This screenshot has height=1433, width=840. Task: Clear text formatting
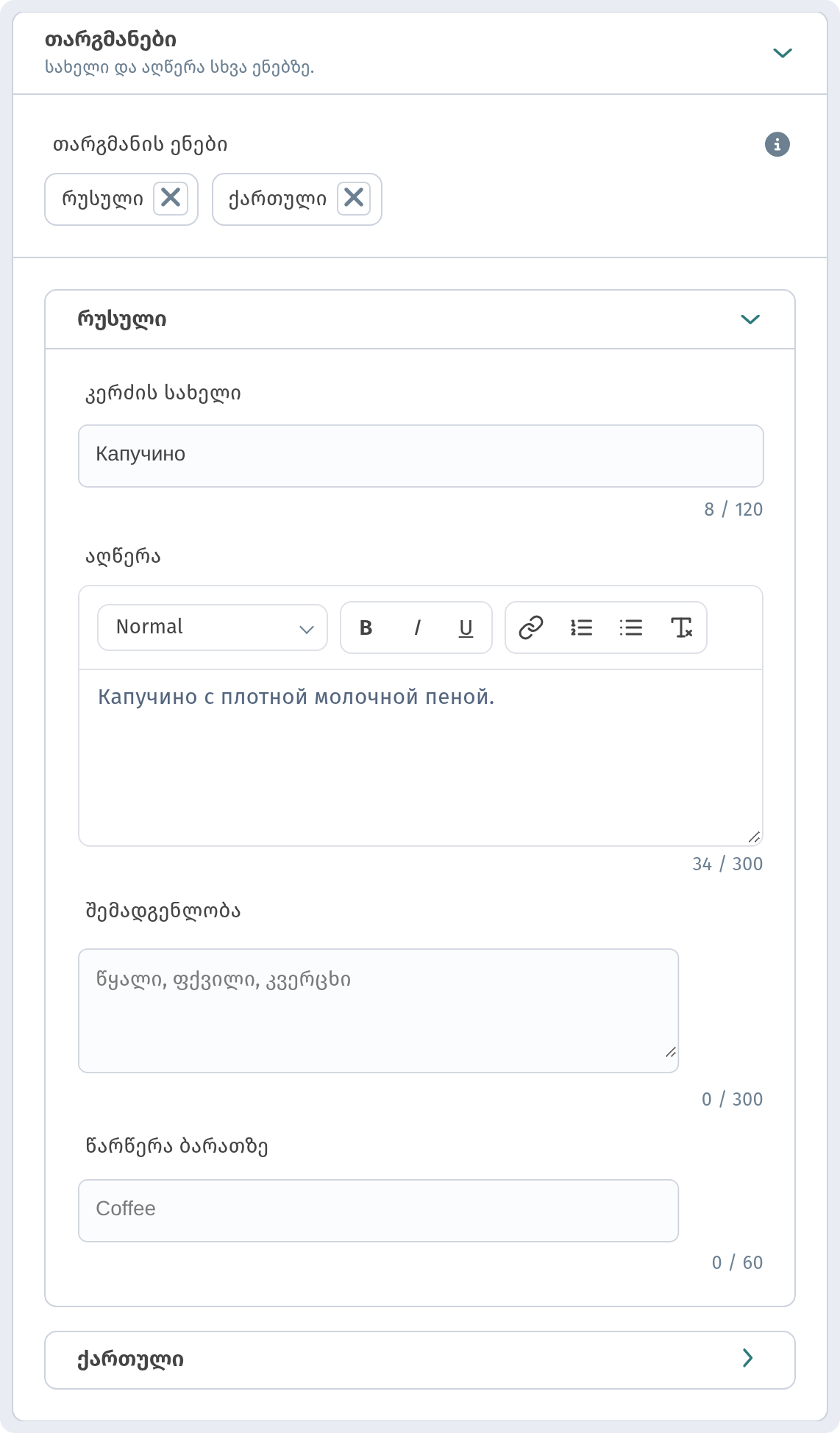pos(681,627)
